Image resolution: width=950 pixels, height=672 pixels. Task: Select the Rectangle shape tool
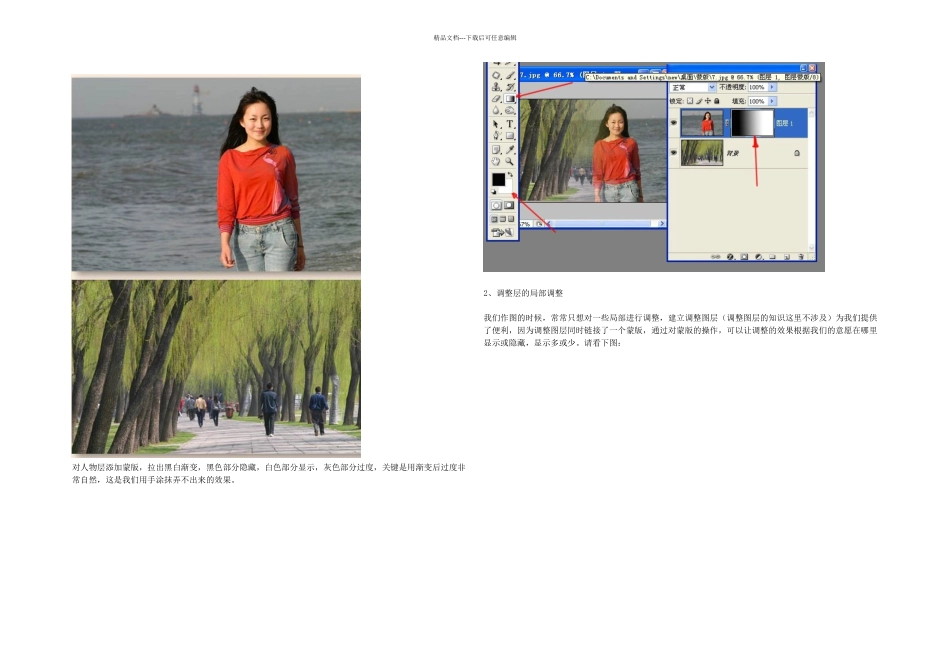[x=510, y=136]
